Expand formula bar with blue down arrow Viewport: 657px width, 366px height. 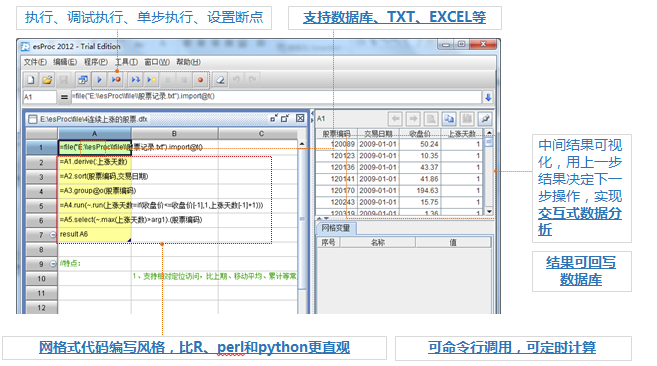coord(488,97)
